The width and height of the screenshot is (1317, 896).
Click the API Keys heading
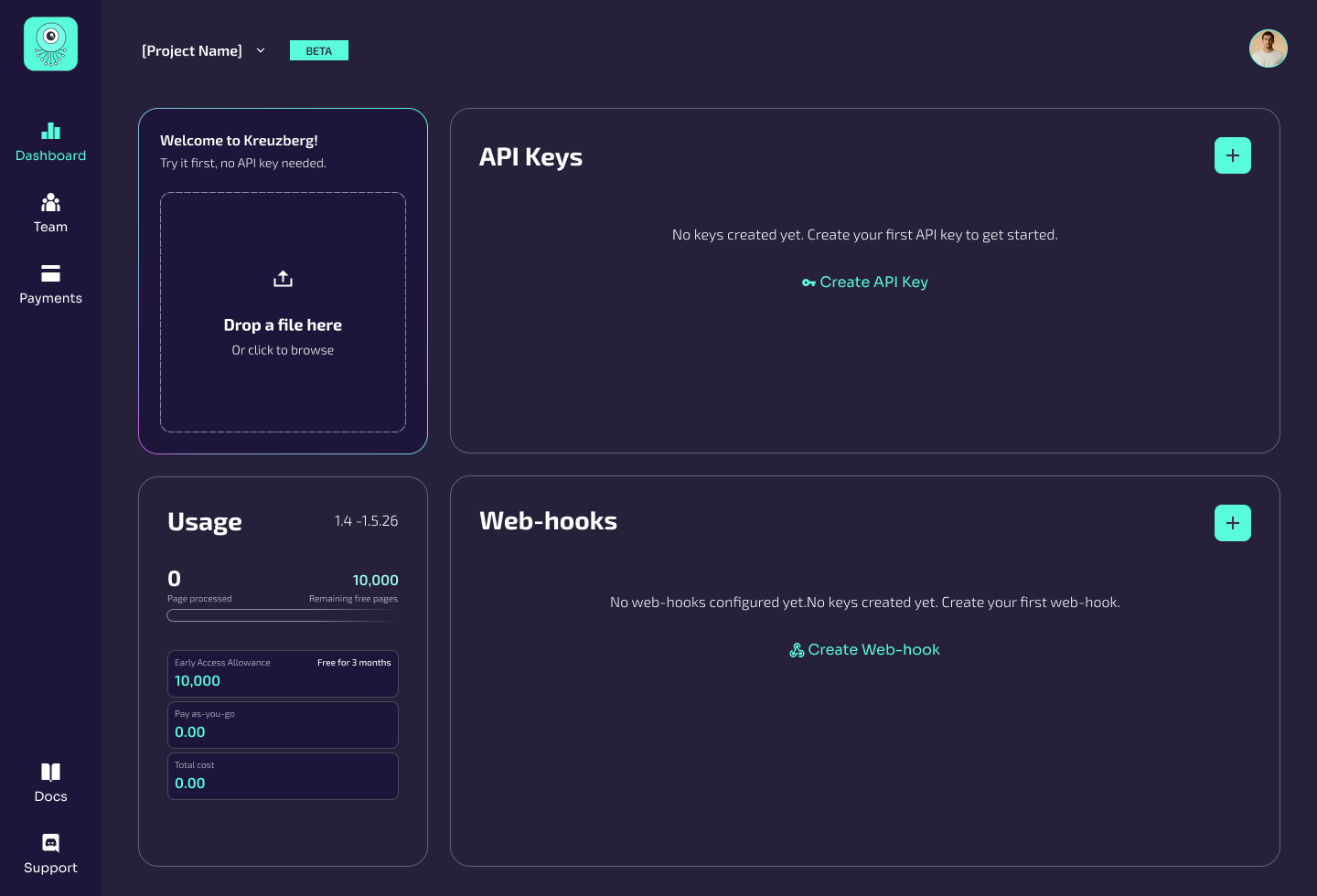[530, 156]
